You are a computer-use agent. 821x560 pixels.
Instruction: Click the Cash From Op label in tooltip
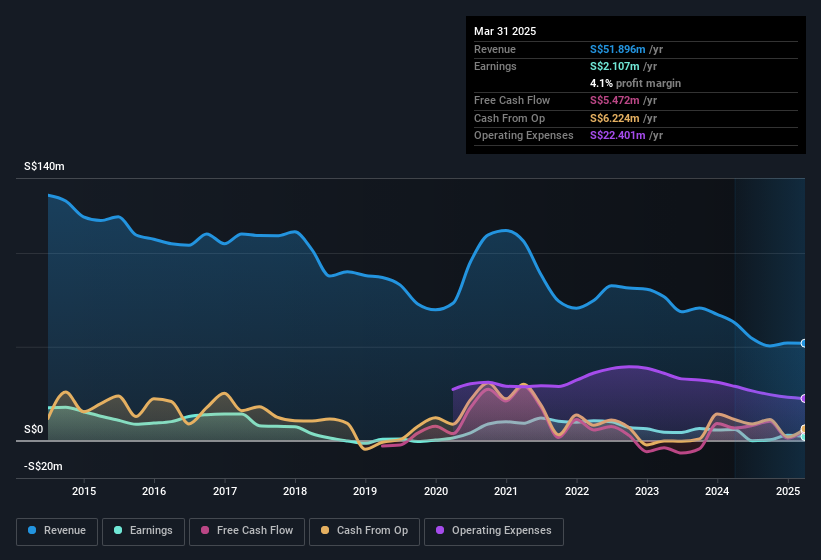click(509, 118)
